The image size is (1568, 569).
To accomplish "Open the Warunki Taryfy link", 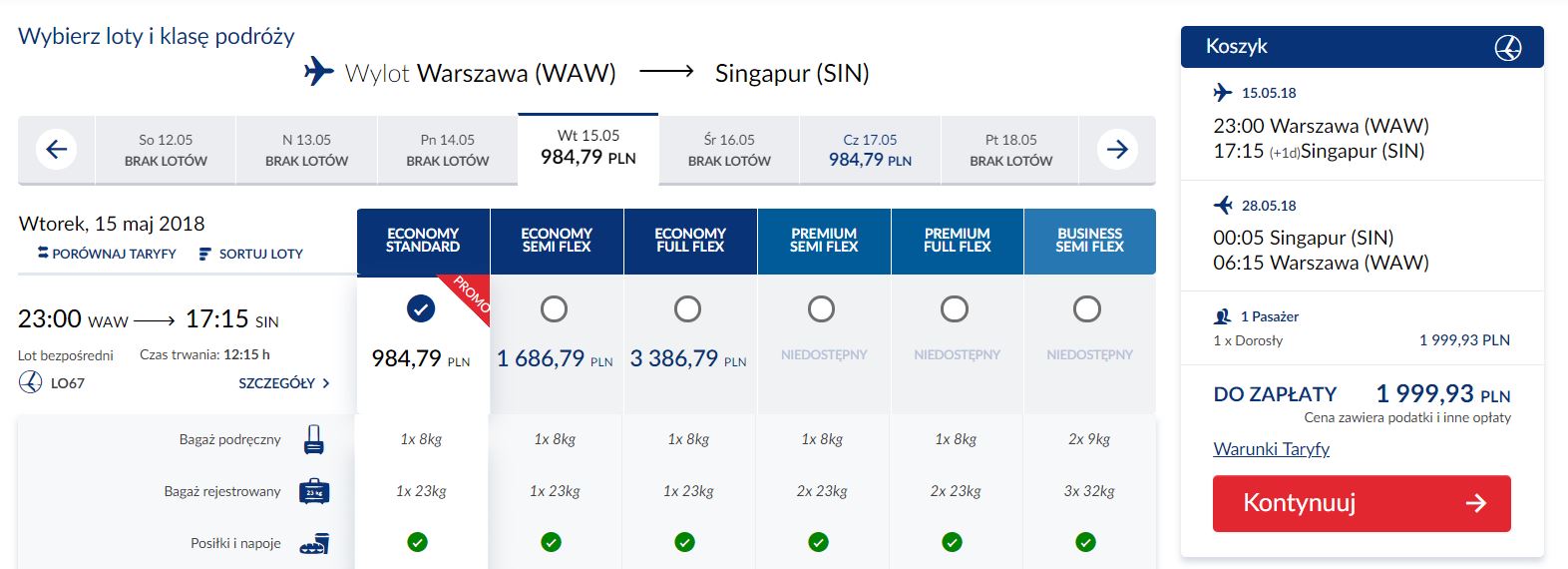I will pyautogui.click(x=1272, y=449).
